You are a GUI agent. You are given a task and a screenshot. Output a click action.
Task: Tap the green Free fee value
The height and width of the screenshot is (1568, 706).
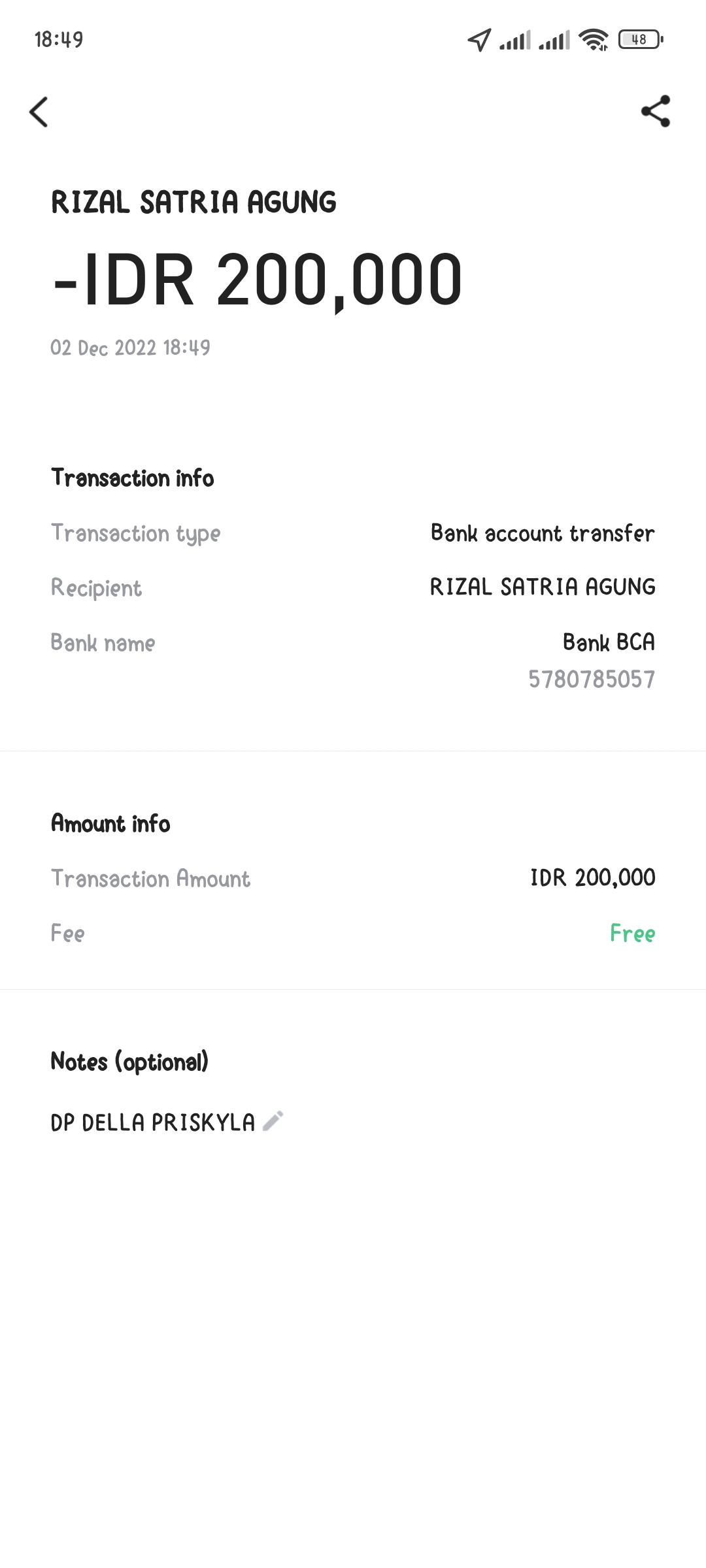[x=632, y=933]
